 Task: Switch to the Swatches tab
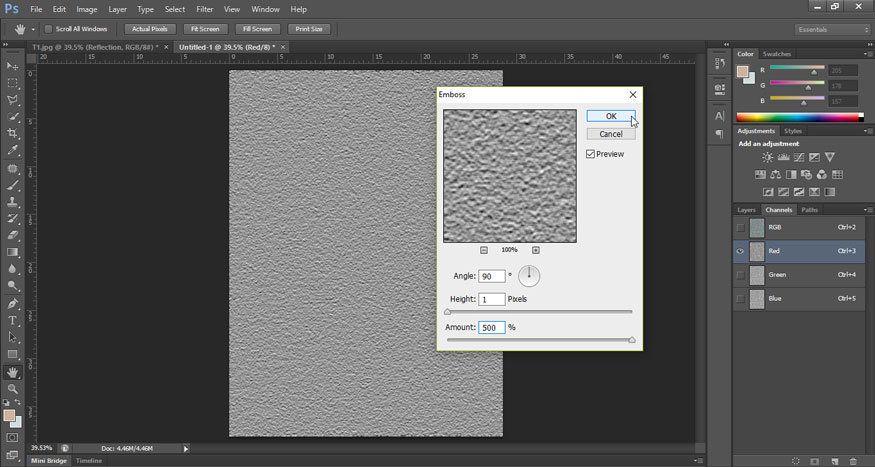[776, 54]
